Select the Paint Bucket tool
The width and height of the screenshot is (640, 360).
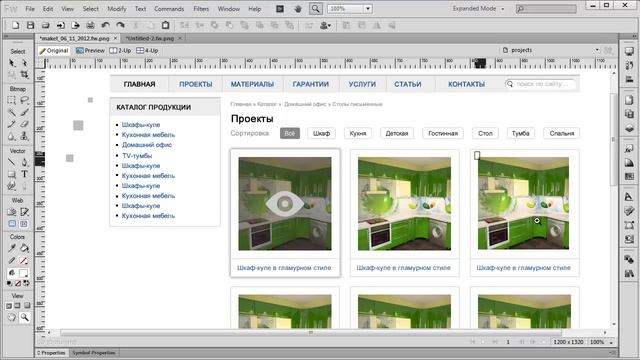[24, 248]
